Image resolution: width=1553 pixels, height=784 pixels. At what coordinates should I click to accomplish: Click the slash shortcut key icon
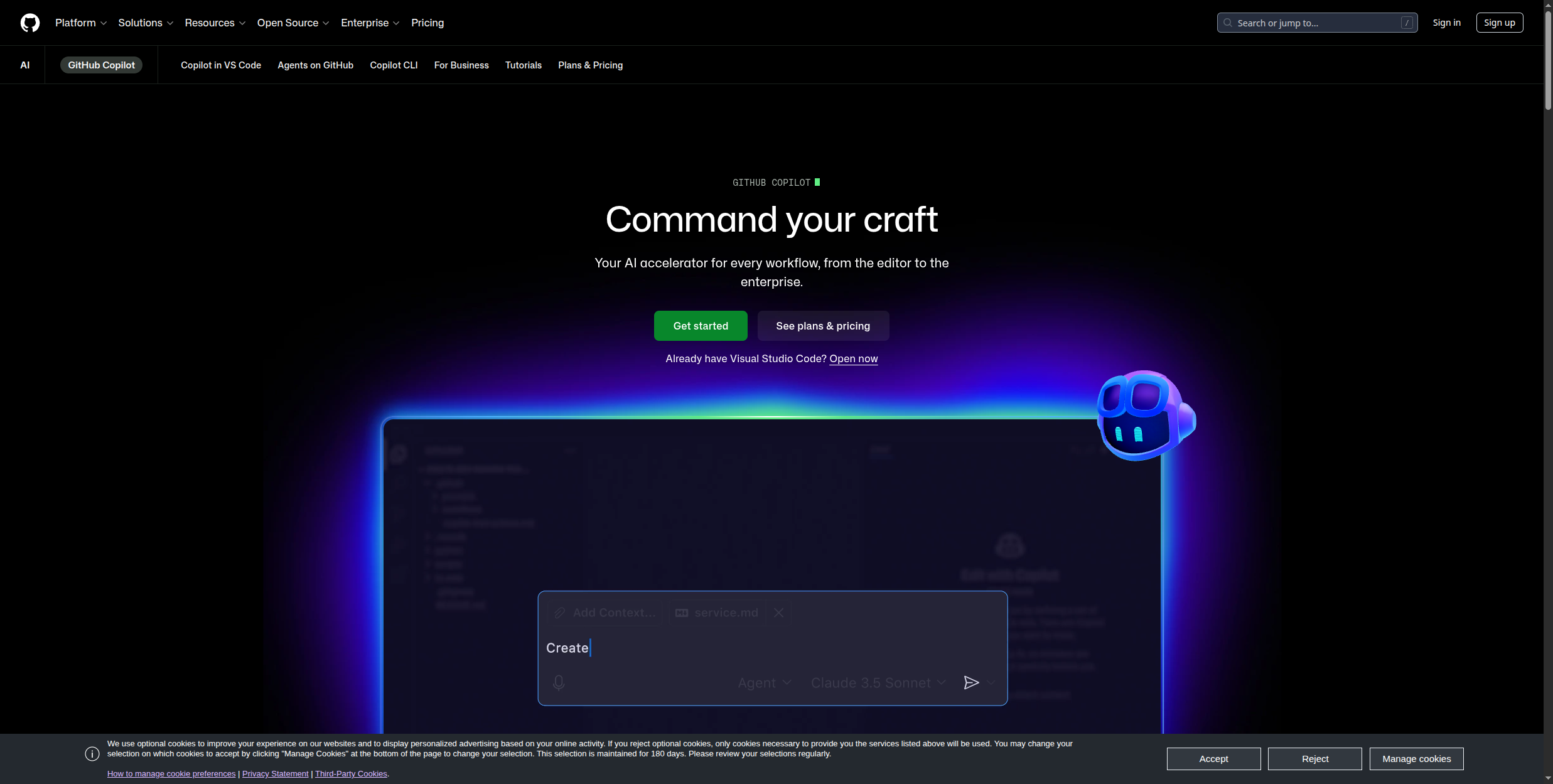point(1407,23)
